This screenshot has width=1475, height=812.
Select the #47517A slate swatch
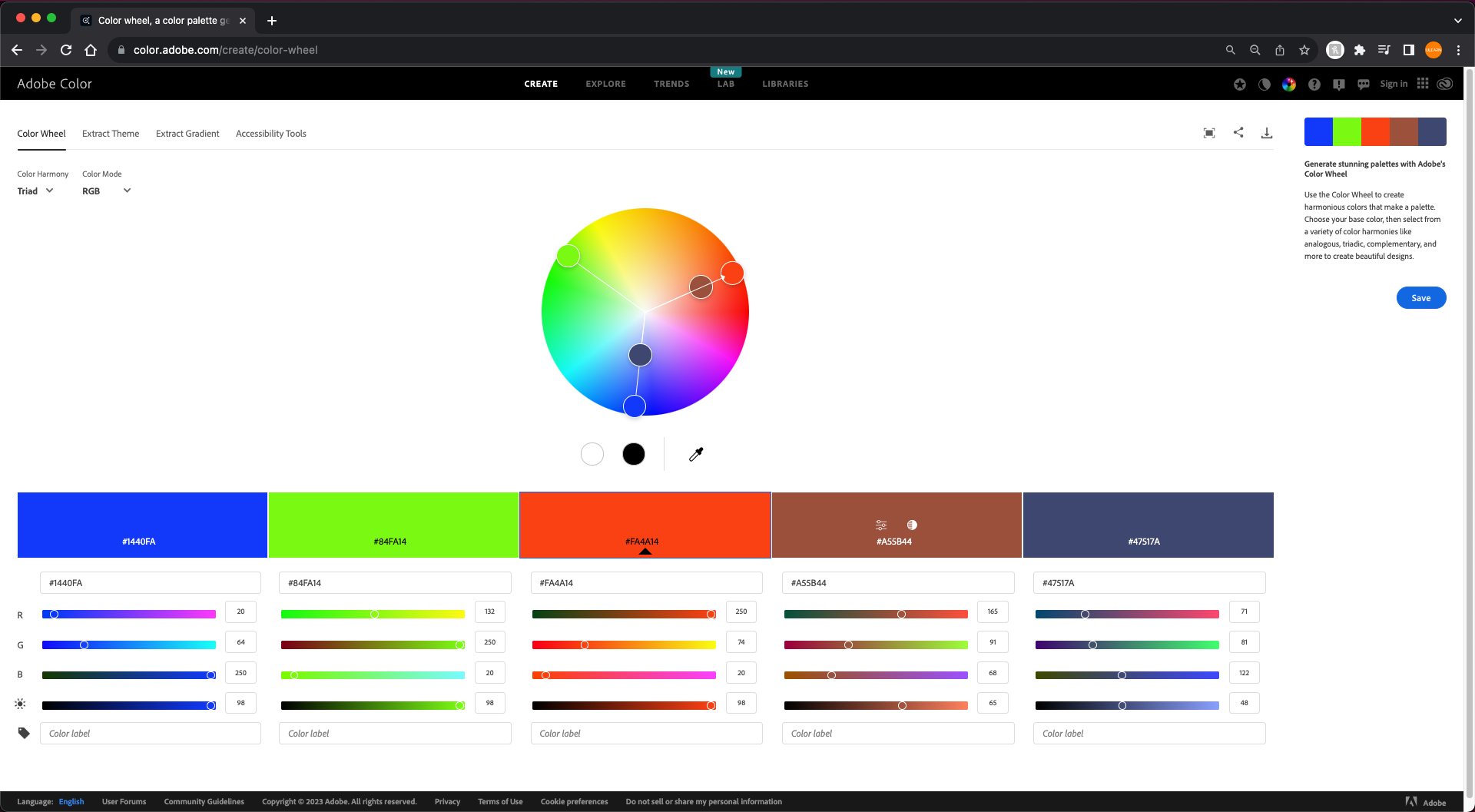pyautogui.click(x=1148, y=525)
